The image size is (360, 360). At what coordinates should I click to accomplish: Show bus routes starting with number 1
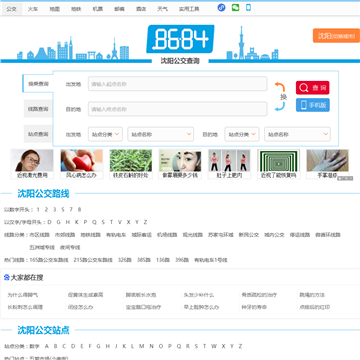click(x=38, y=210)
